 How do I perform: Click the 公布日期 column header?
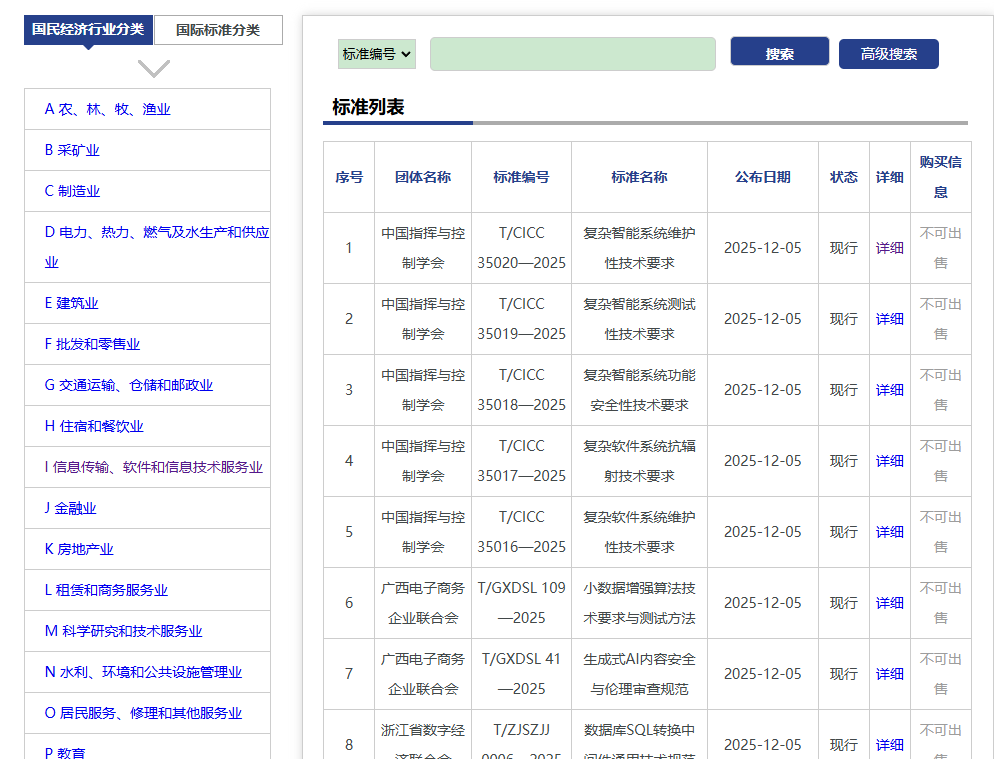point(762,177)
